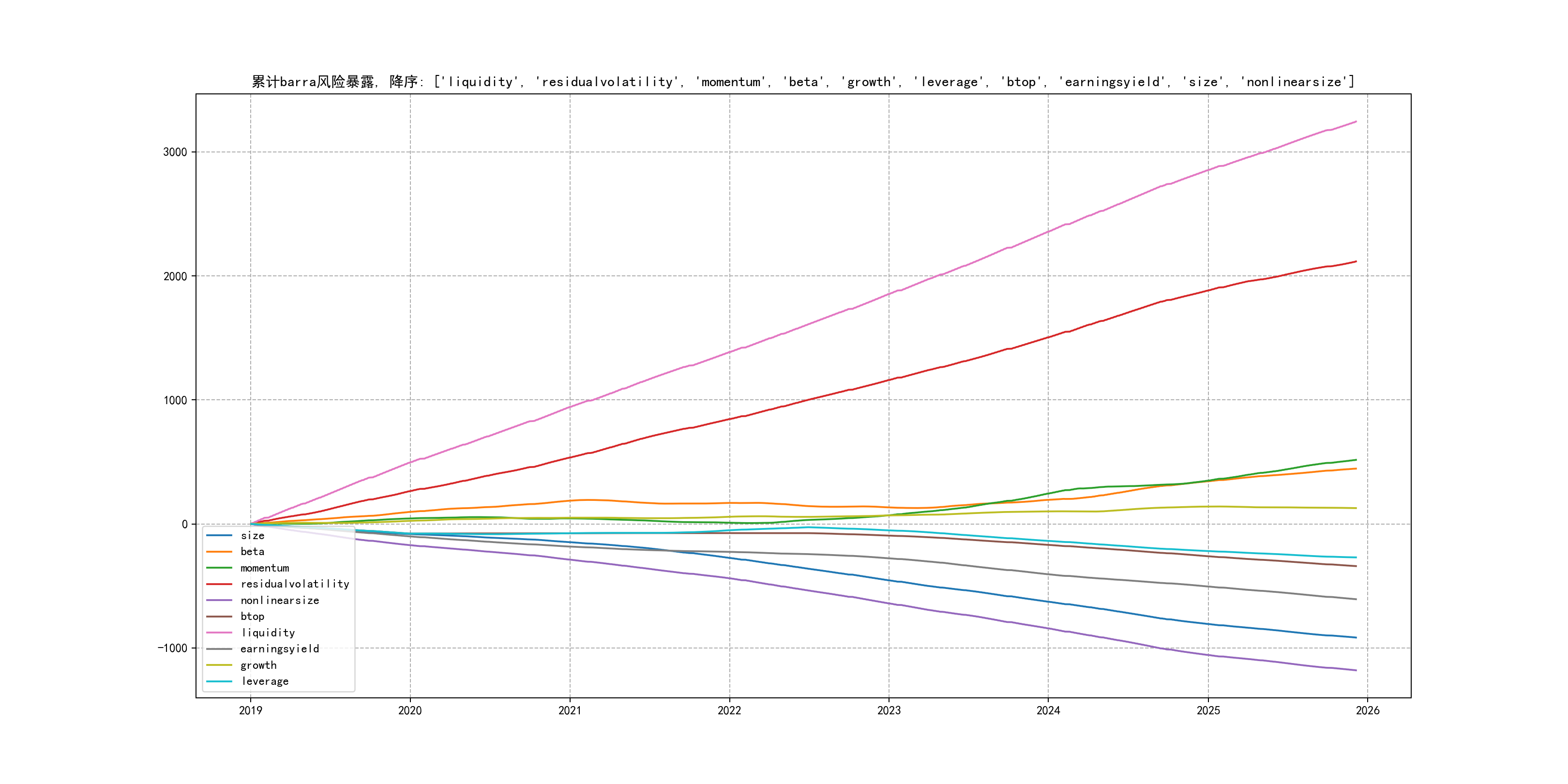This screenshot has height=784, width=1568.
Task: Click the btop legend label
Action: pos(252,617)
